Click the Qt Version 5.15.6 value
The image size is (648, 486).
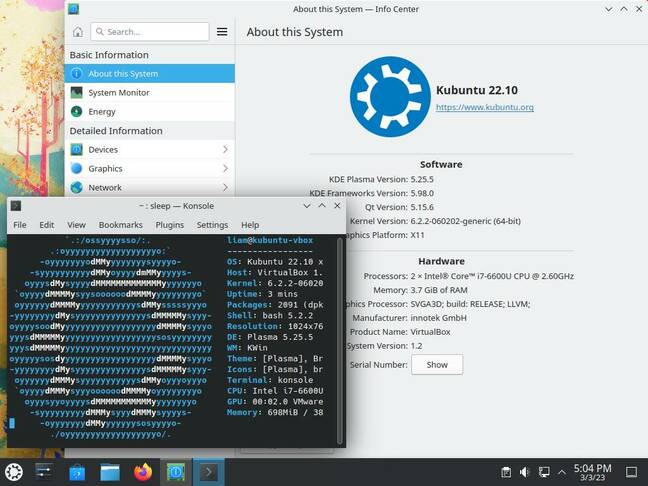(x=422, y=207)
